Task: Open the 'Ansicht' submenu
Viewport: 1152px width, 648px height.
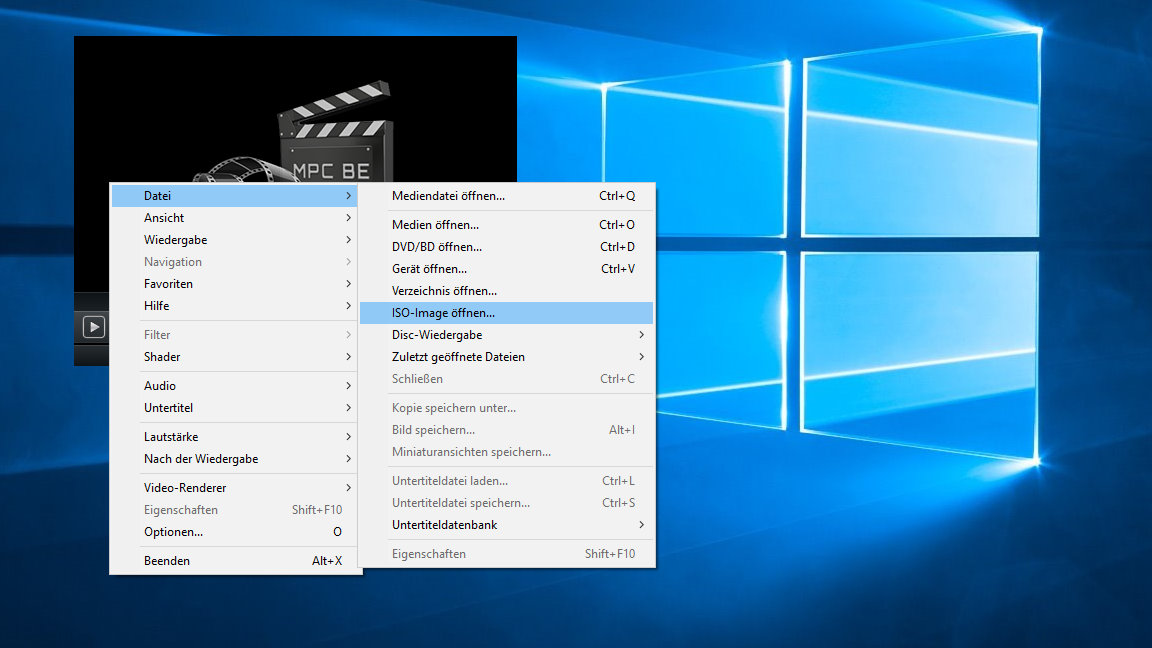Action: click(x=164, y=218)
